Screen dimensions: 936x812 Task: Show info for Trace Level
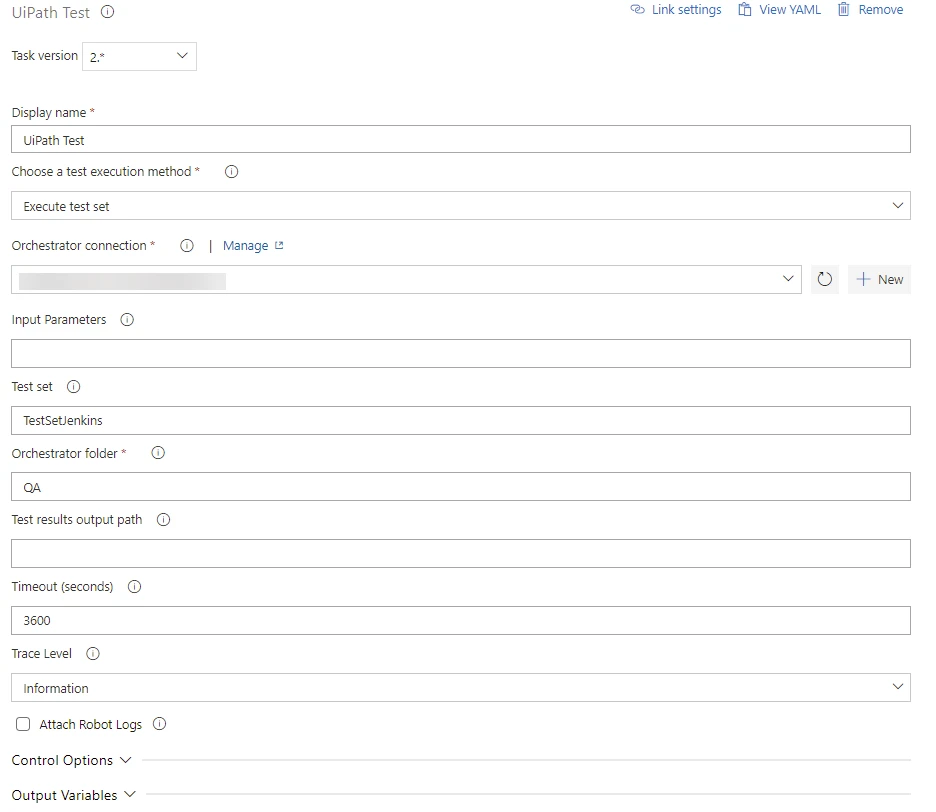tap(93, 654)
